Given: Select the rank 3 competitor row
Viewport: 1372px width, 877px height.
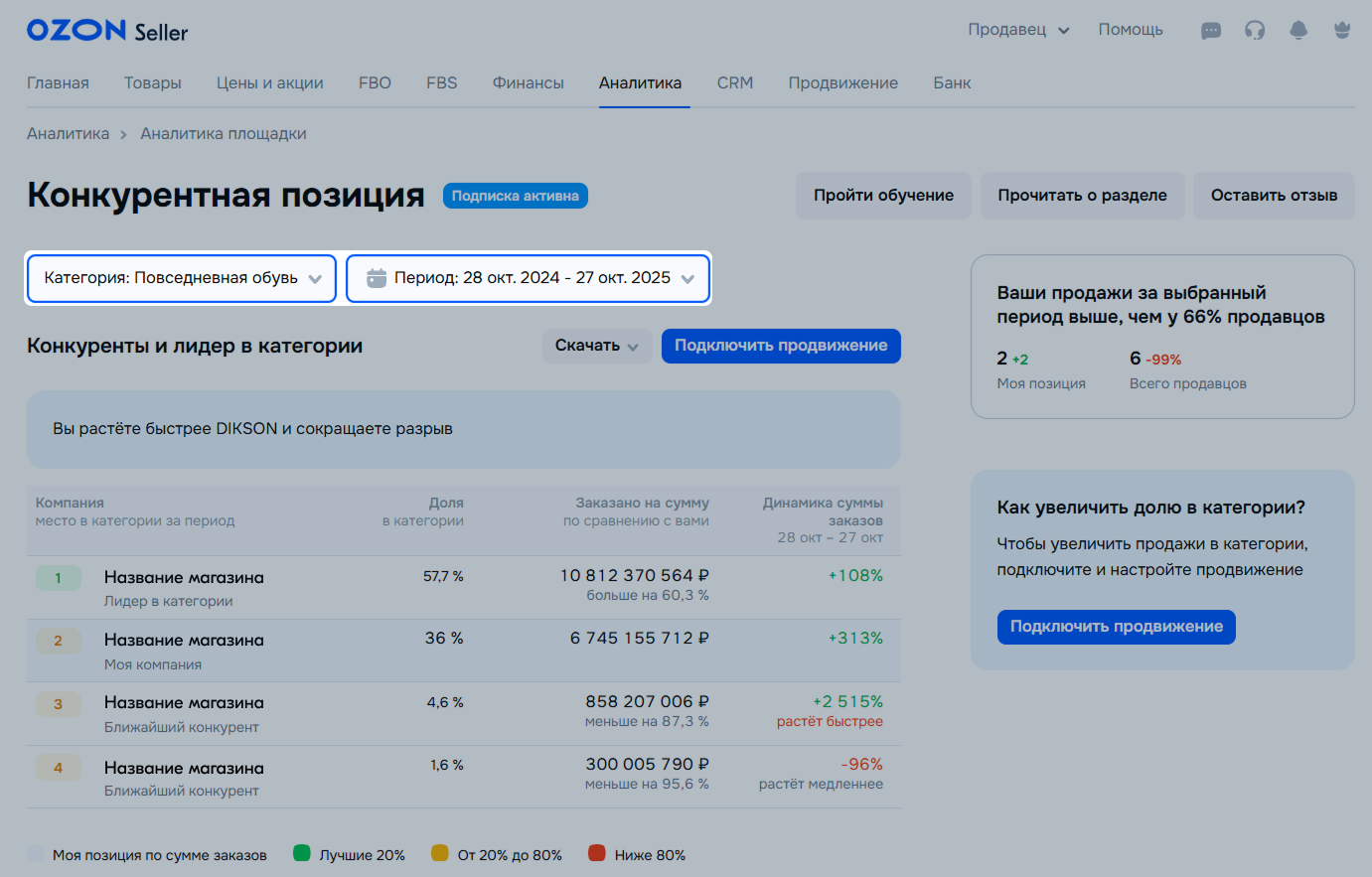Looking at the screenshot, I should click(x=463, y=713).
